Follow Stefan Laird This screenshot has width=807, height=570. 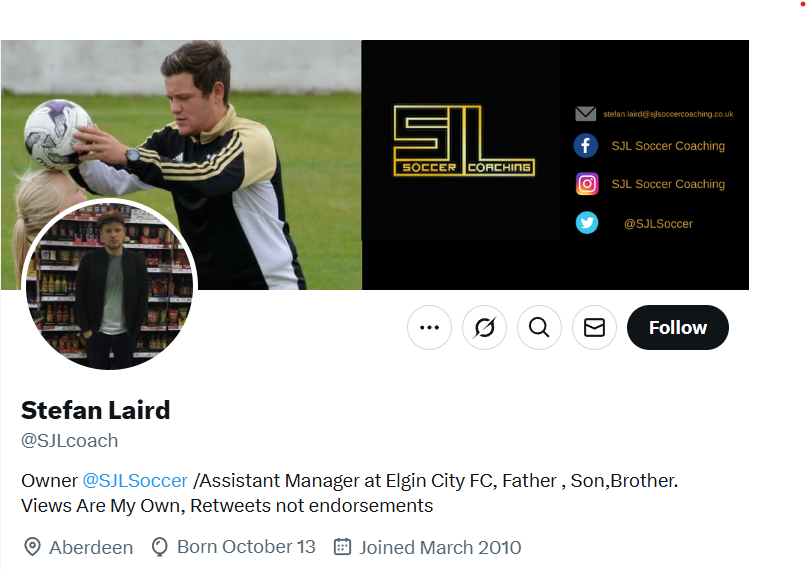click(x=677, y=327)
